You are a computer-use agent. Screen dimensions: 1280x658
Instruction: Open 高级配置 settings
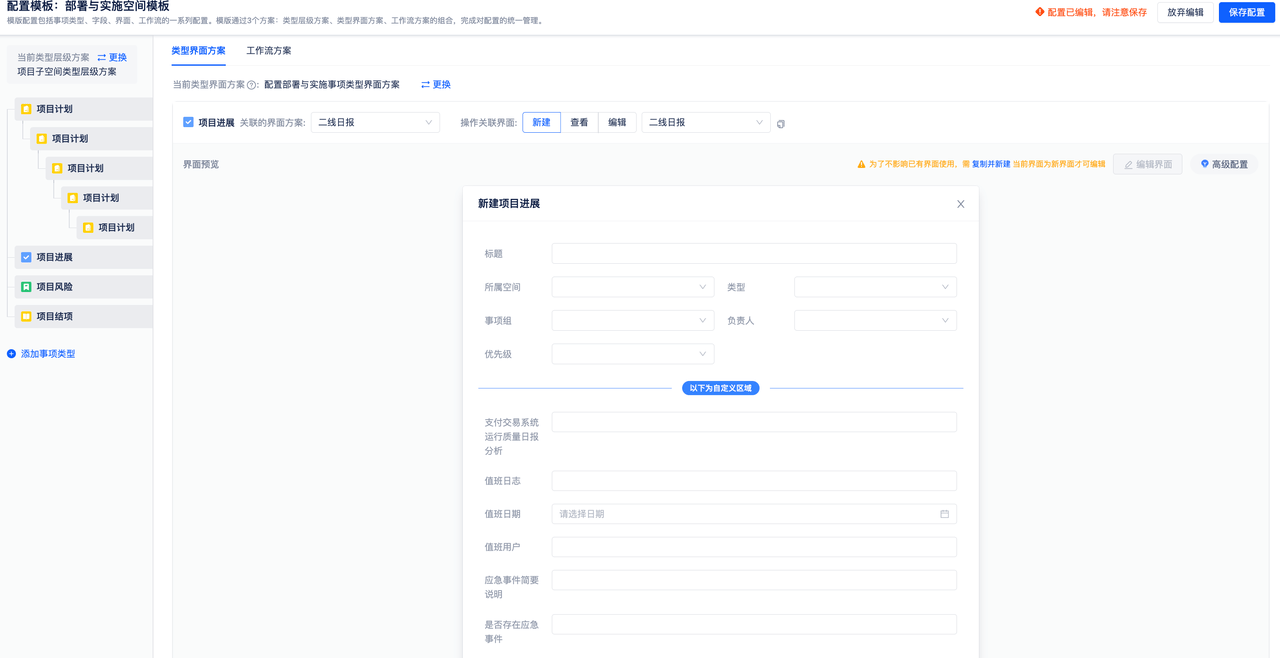(1224, 164)
